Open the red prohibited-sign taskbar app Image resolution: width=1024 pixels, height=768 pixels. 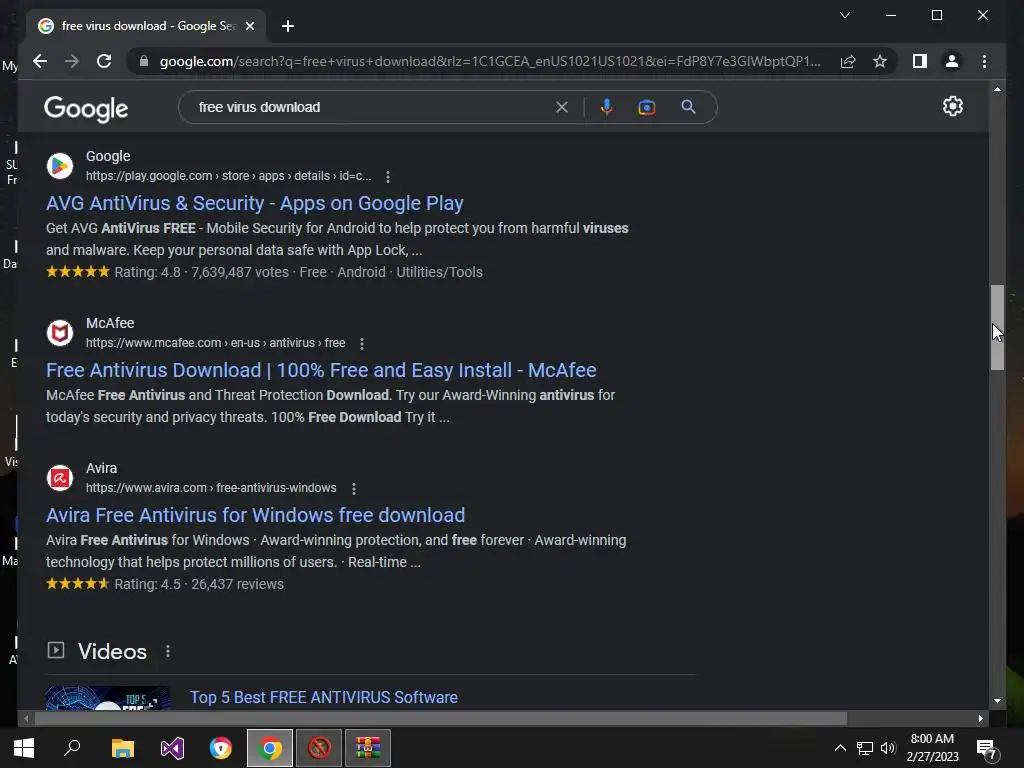click(319, 748)
